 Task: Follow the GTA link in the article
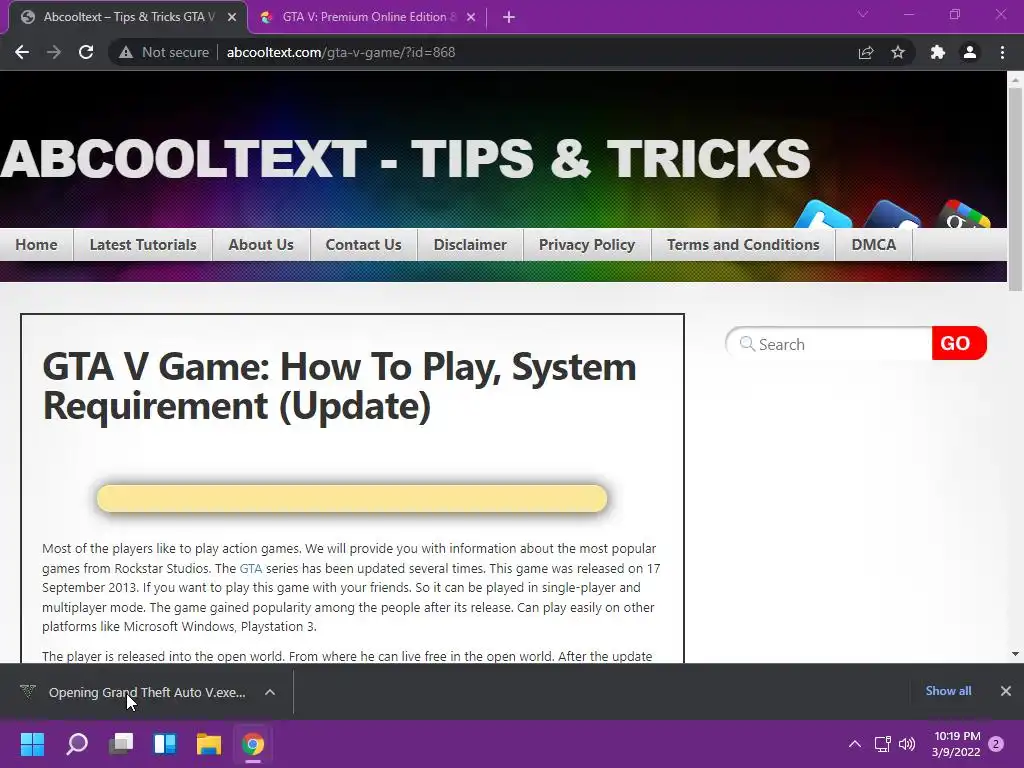point(251,568)
